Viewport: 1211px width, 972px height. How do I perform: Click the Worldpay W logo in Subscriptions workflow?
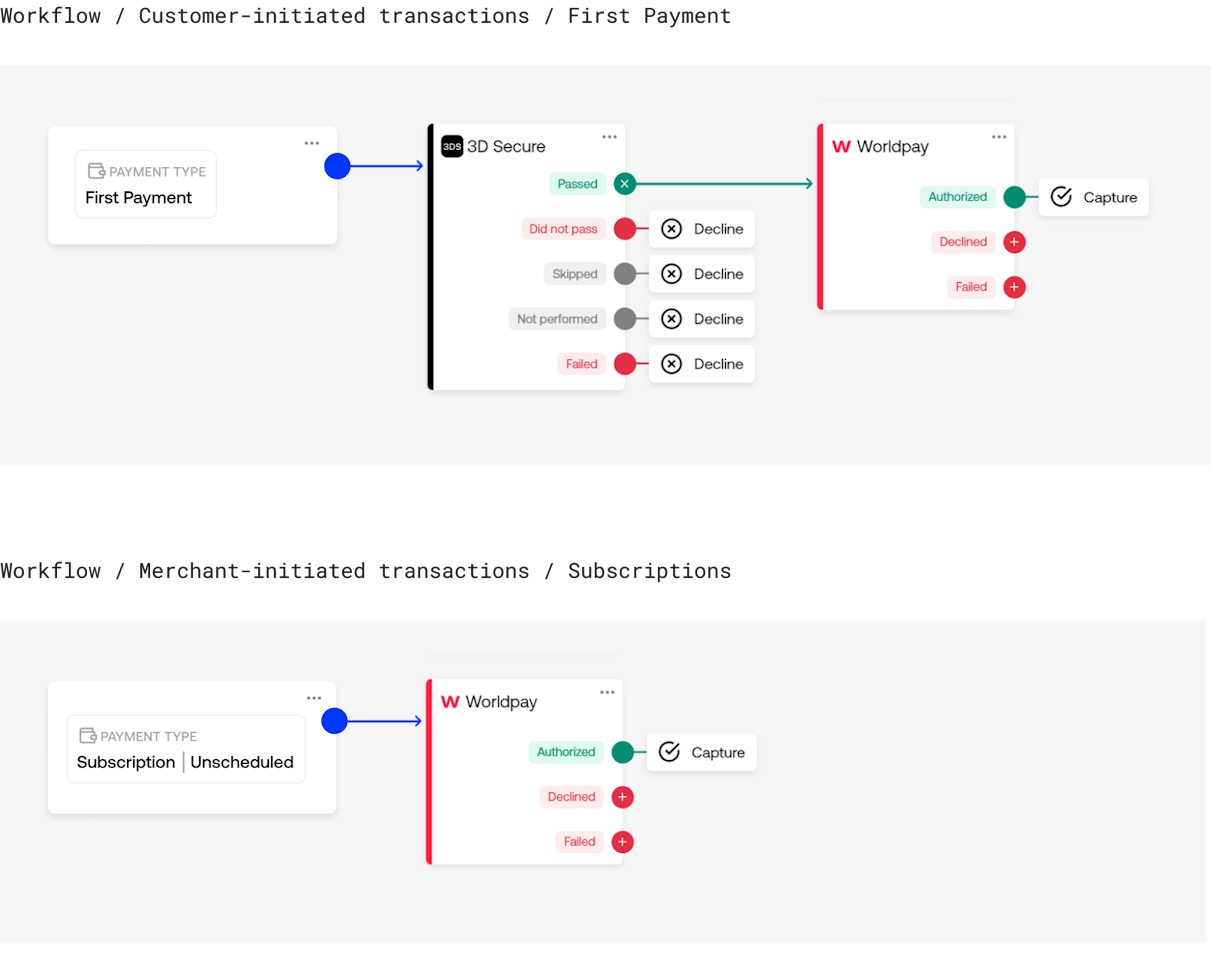coord(450,702)
